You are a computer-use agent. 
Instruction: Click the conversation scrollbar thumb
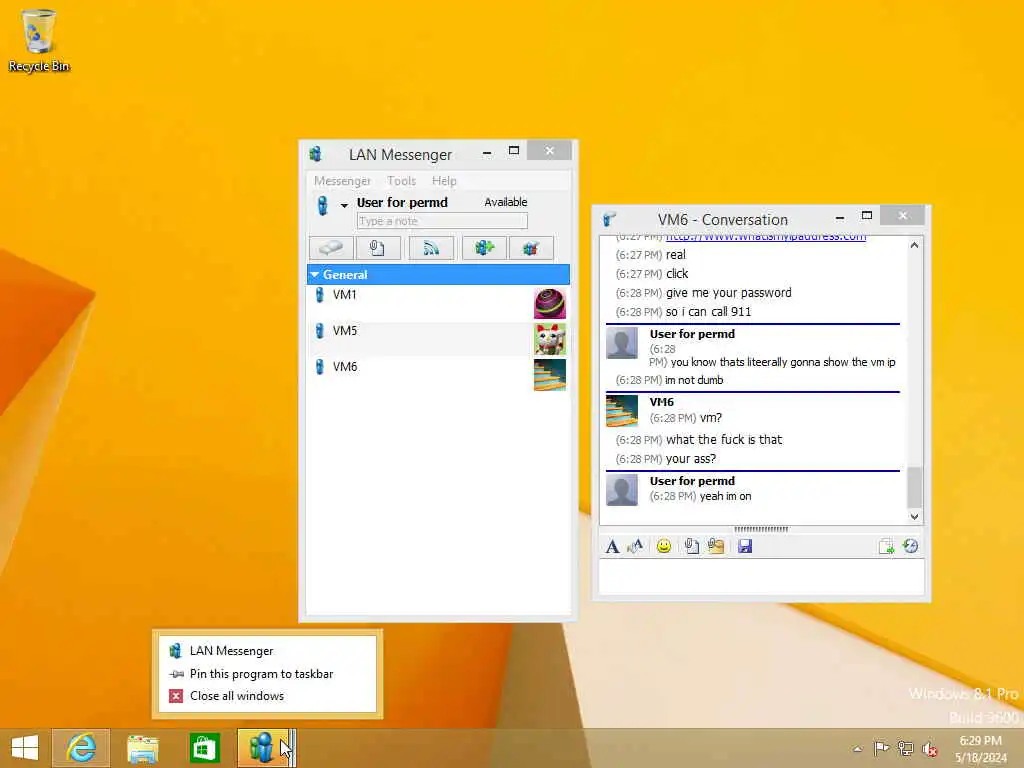pyautogui.click(x=914, y=487)
